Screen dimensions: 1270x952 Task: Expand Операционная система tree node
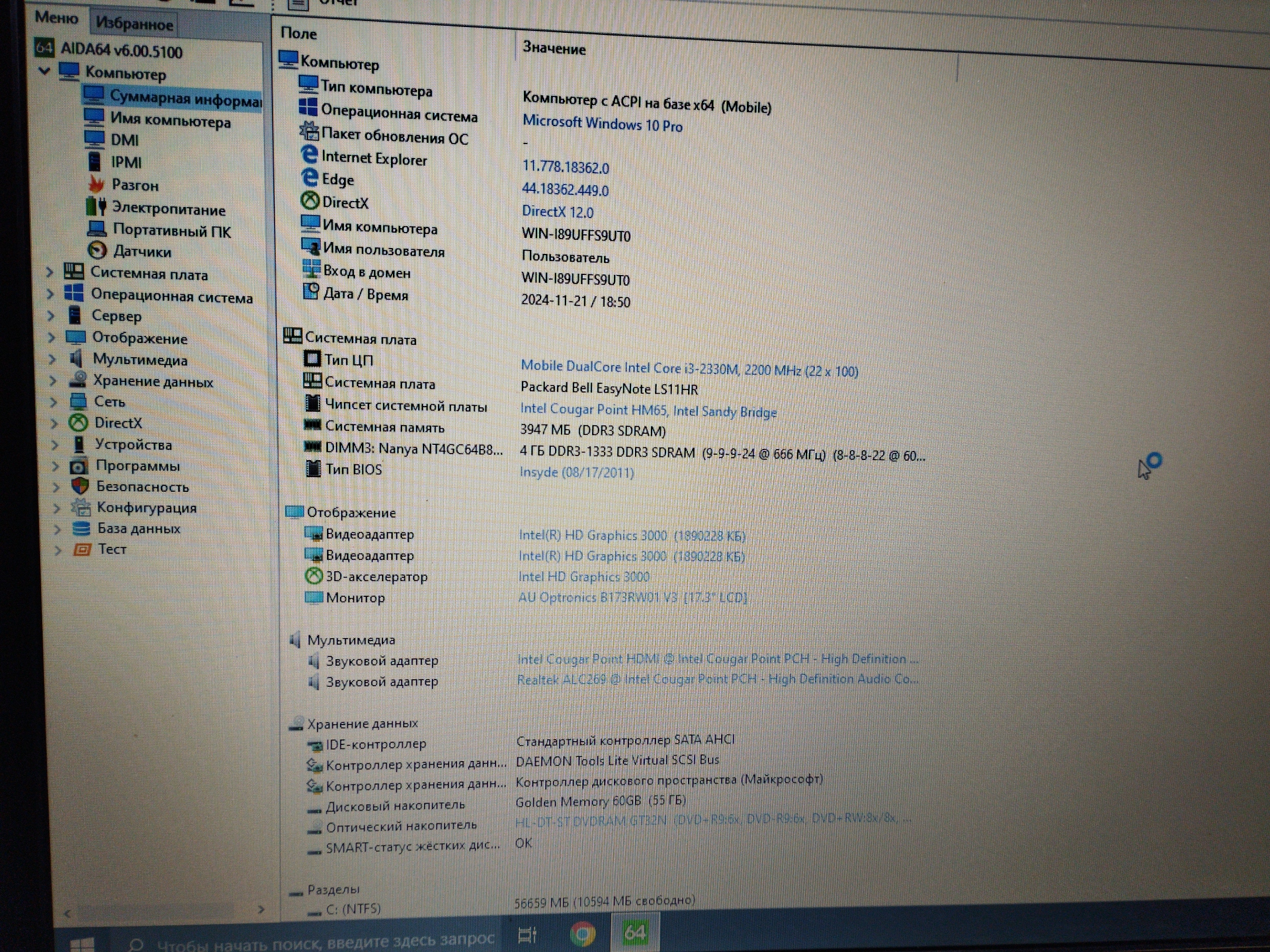click(50, 294)
